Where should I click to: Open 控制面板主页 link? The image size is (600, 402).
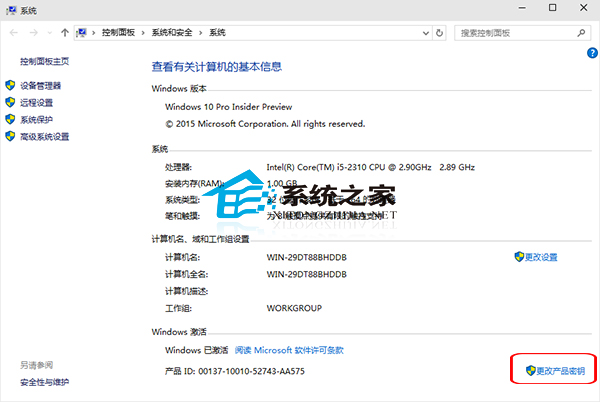pos(44,62)
